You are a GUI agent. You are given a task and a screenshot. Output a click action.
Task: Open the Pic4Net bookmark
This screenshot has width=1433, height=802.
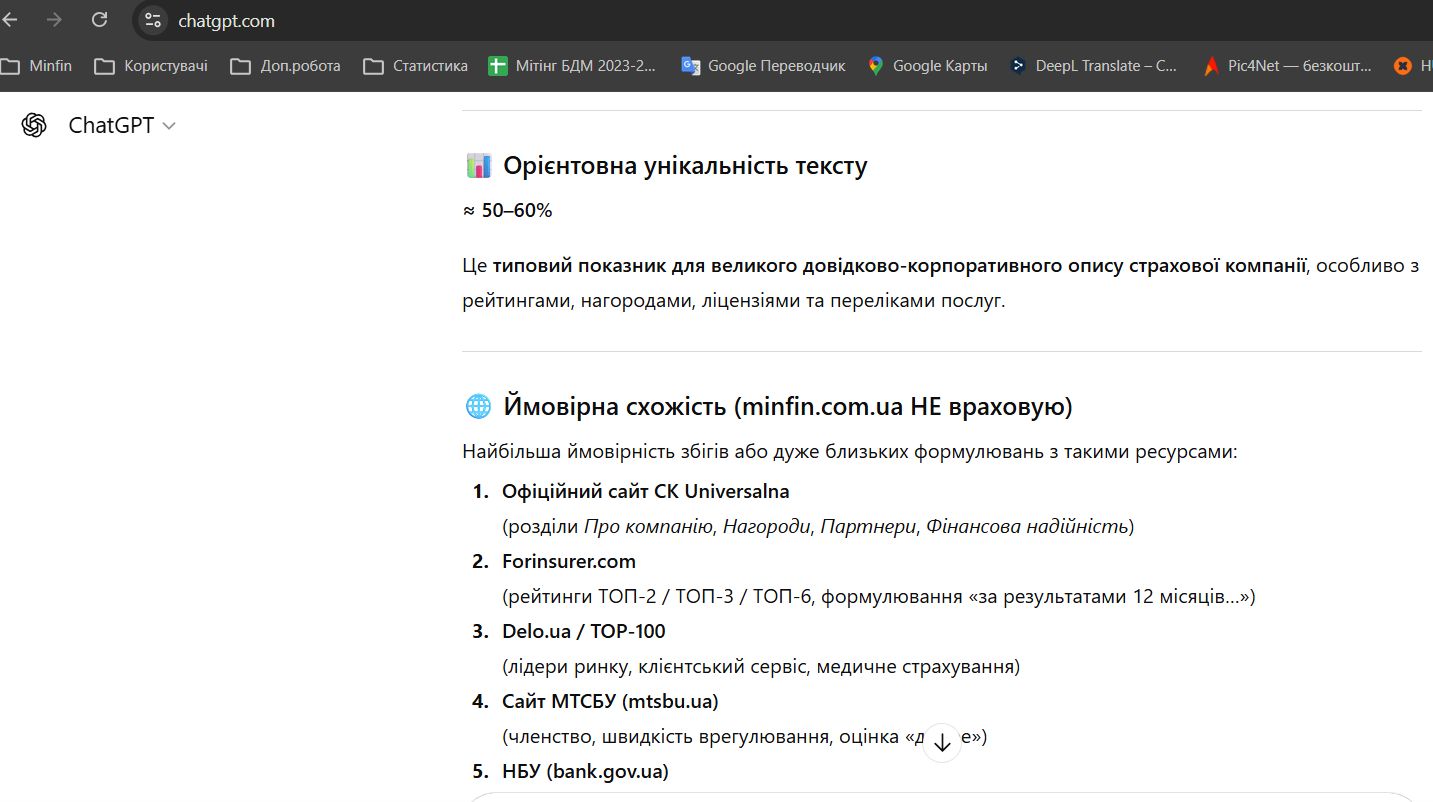tap(1287, 66)
